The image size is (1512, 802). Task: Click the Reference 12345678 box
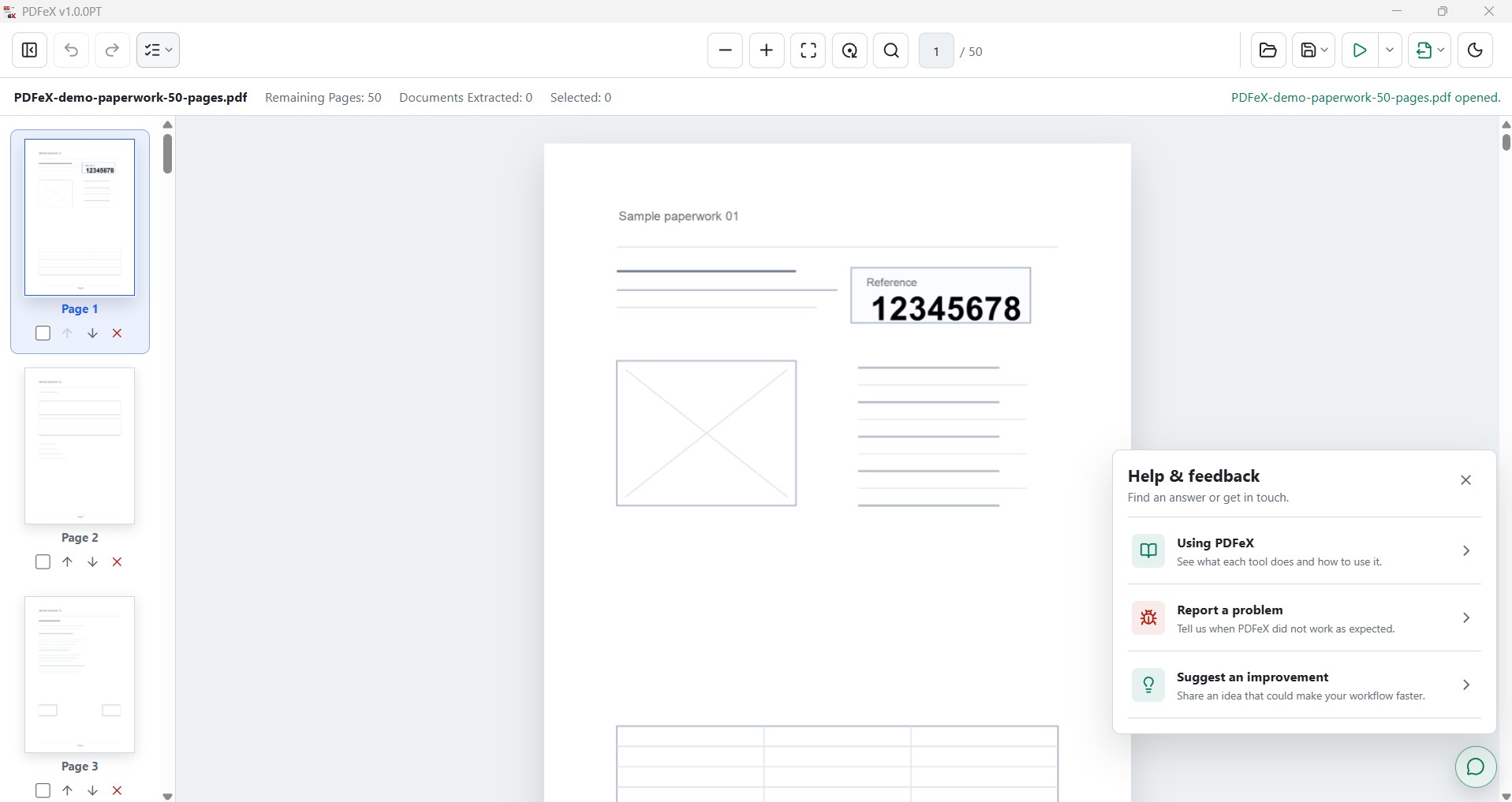click(x=940, y=296)
